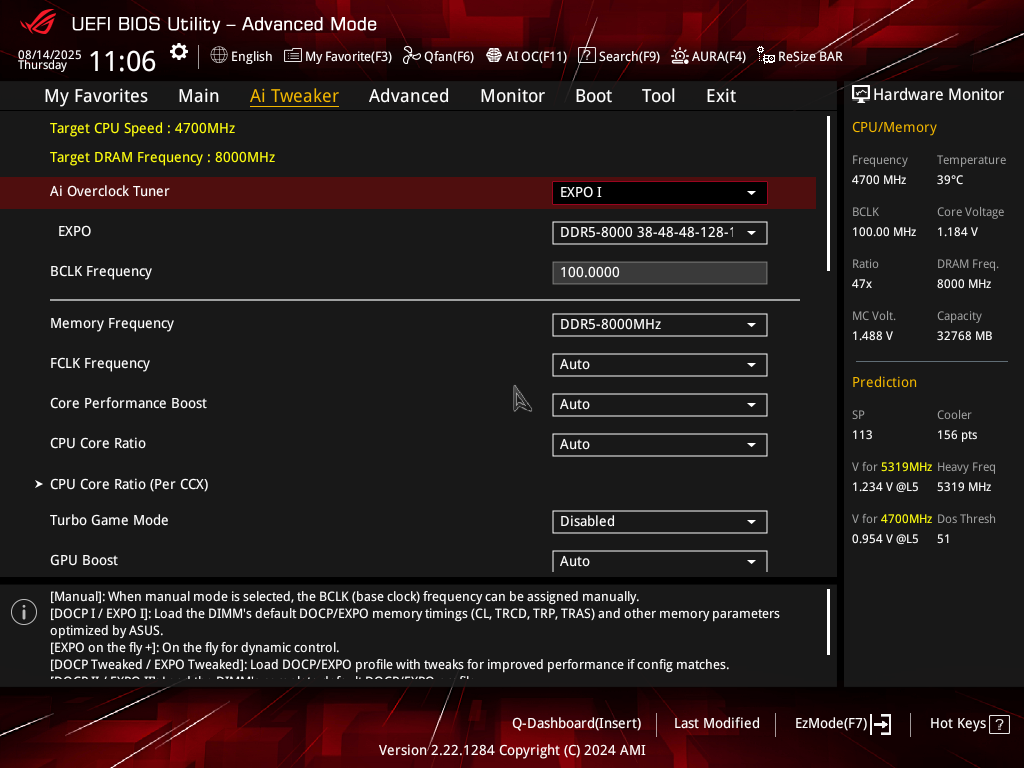This screenshot has width=1024, height=768.
Task: Switch to the Advanced tab
Action: click(x=409, y=96)
